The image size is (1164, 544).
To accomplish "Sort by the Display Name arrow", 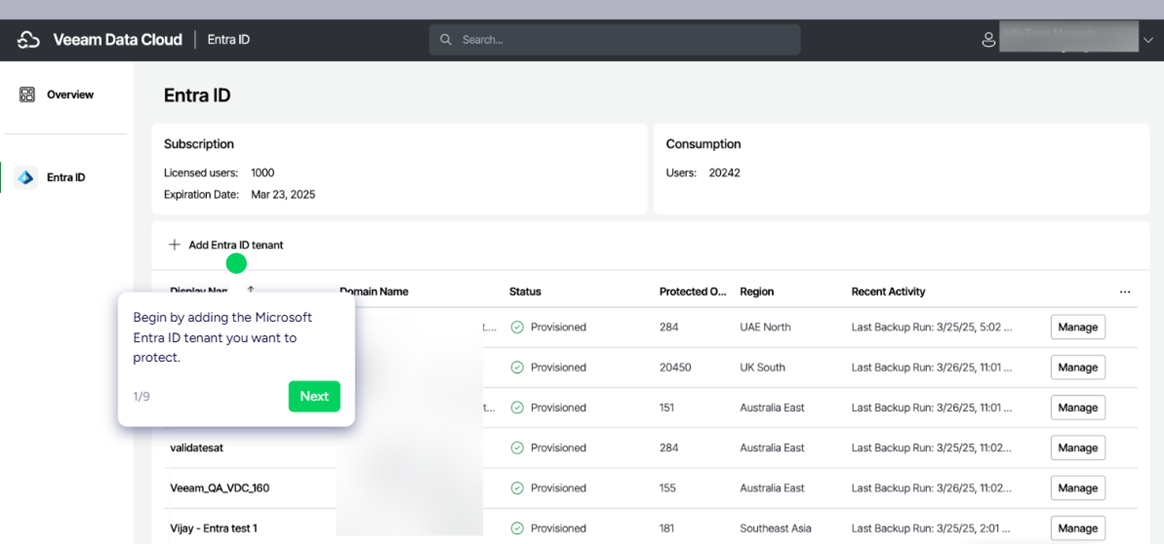I will click(x=251, y=291).
